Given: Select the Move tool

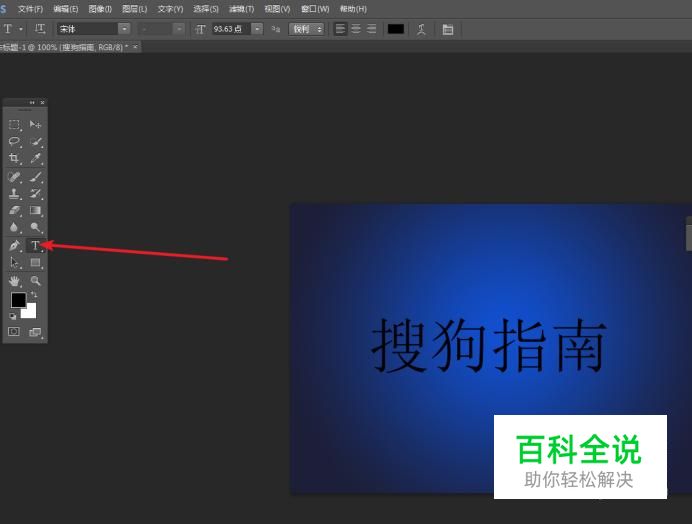Looking at the screenshot, I should point(35,125).
